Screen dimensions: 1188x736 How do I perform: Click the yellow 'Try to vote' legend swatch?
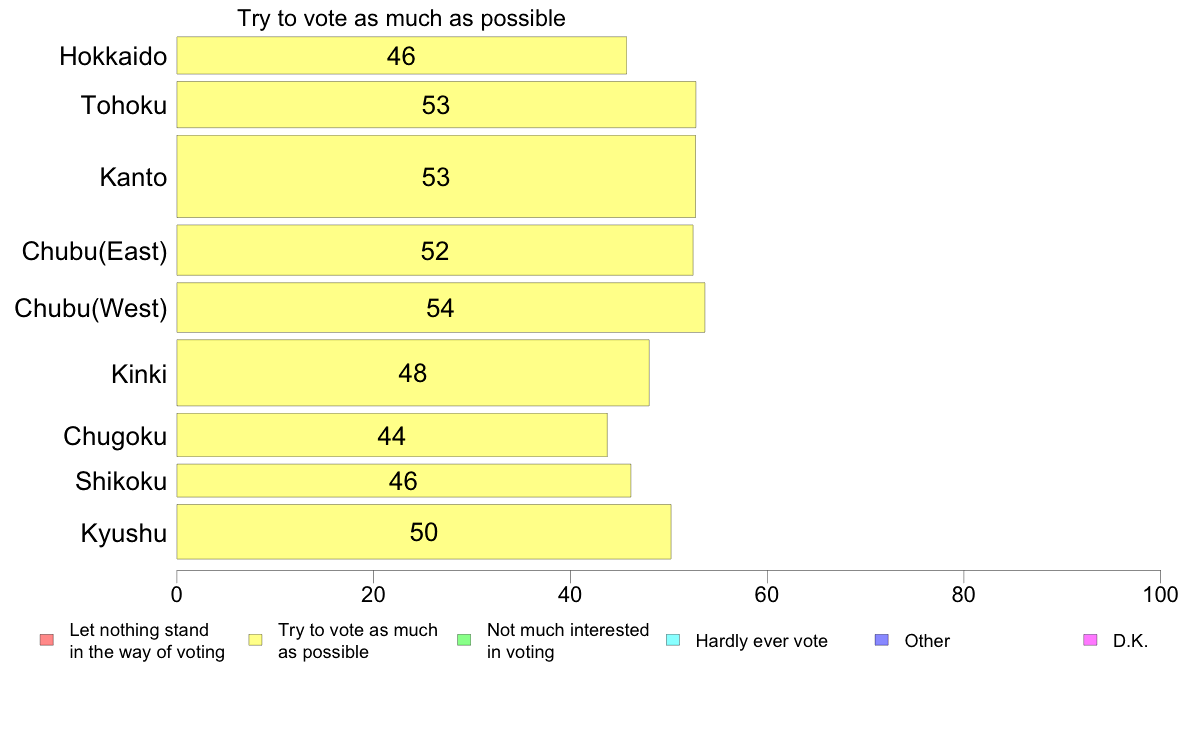(255, 640)
